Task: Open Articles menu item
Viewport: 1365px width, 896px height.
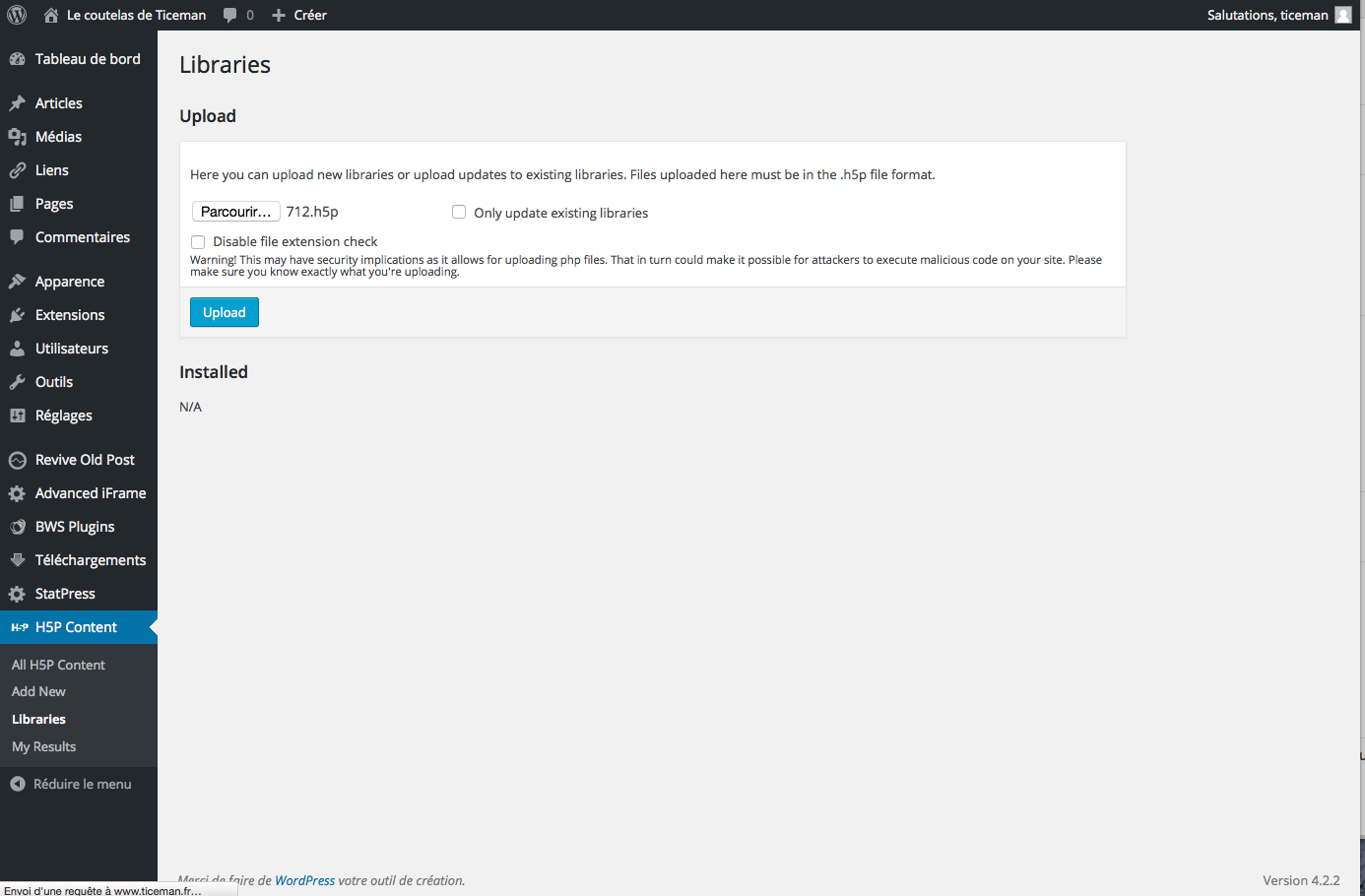Action: [79, 103]
